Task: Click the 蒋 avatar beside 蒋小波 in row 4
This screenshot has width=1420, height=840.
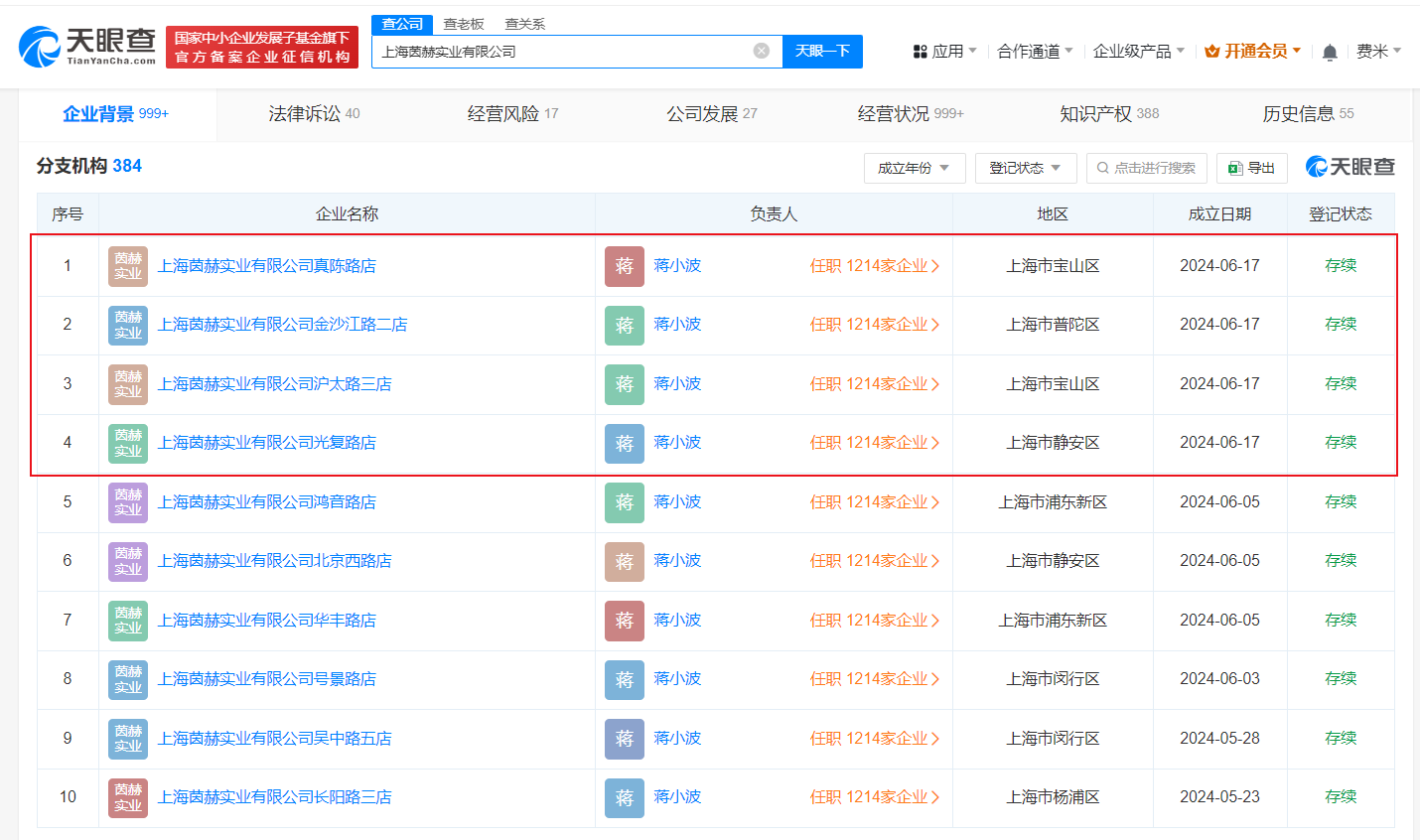Action: coord(622,443)
